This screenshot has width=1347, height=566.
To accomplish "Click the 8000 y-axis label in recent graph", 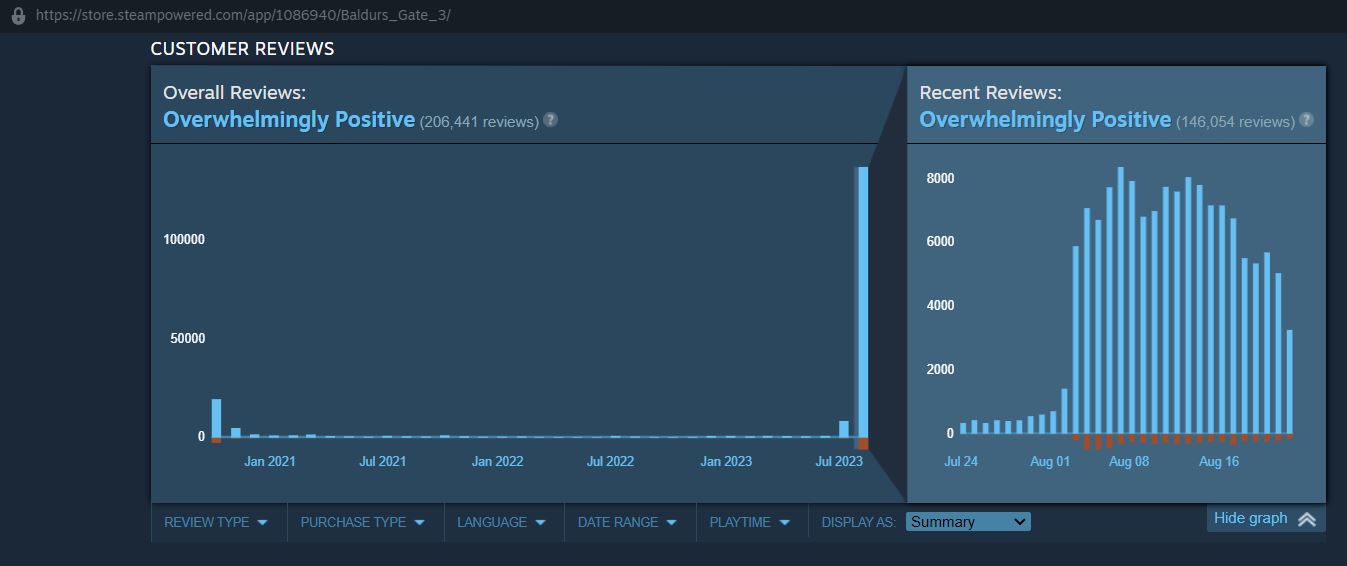I will [x=941, y=178].
